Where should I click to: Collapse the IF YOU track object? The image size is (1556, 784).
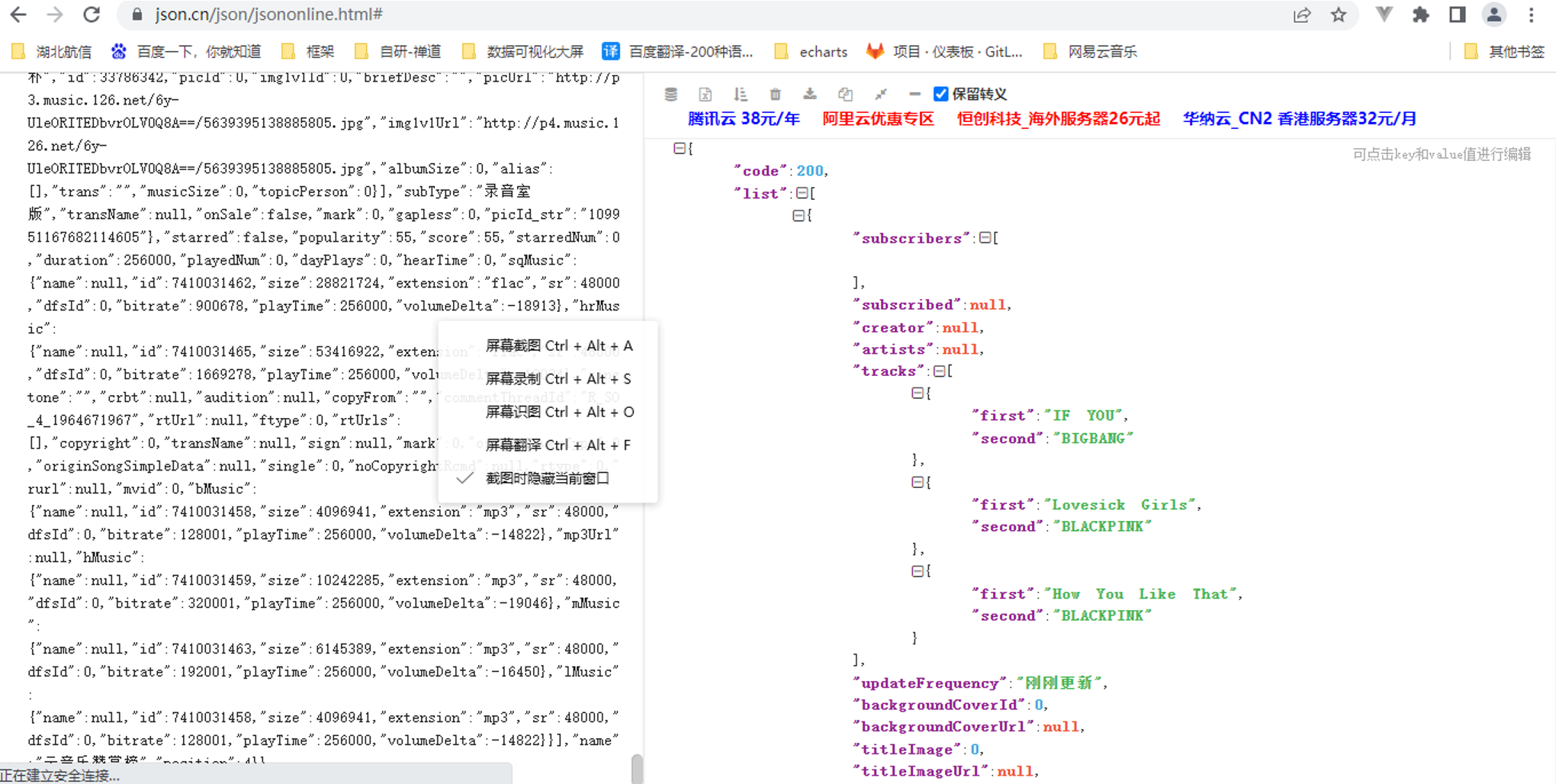pyautogui.click(x=918, y=393)
